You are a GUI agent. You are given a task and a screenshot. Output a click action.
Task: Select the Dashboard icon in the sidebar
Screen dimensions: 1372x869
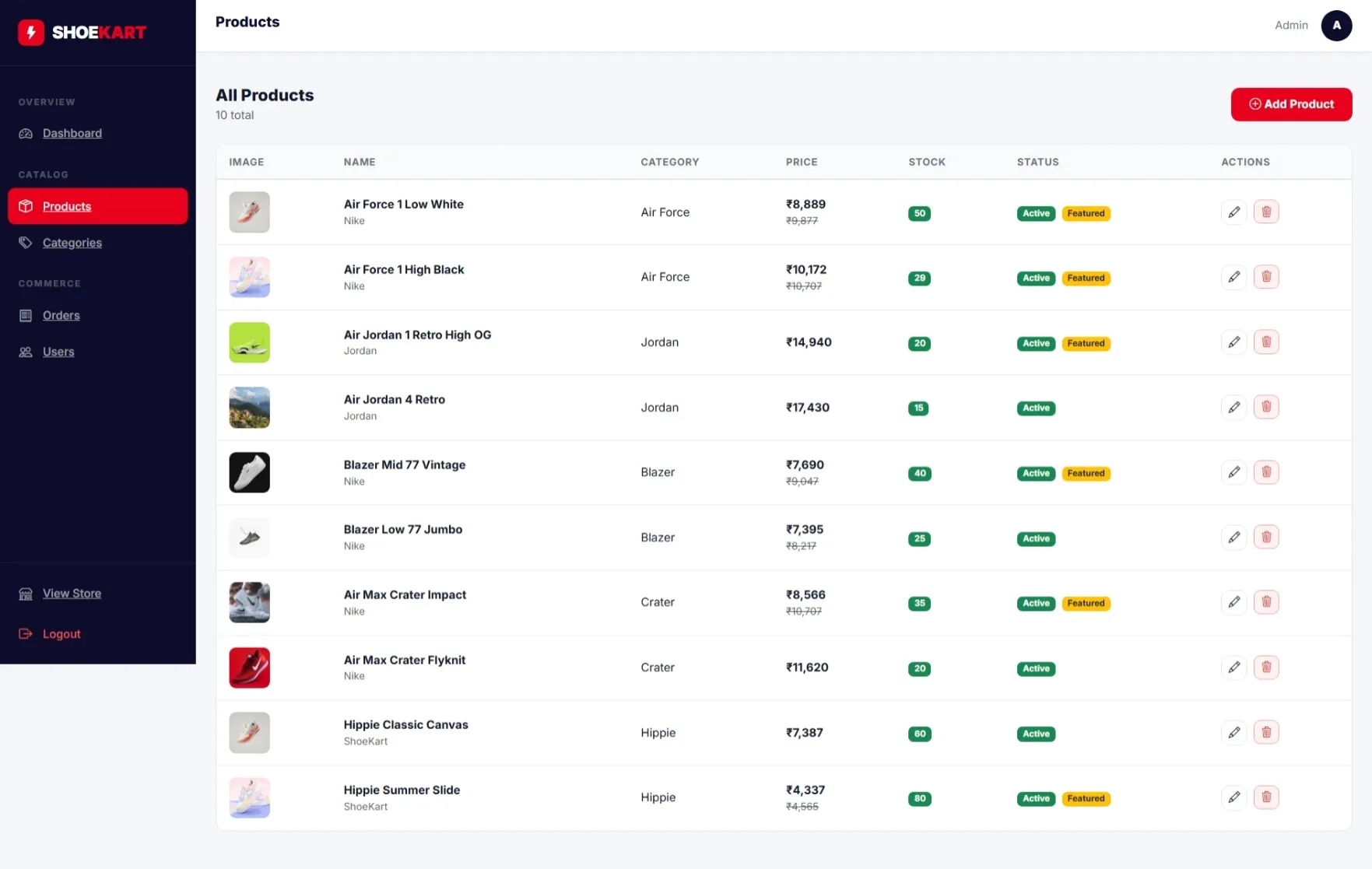[x=26, y=133]
